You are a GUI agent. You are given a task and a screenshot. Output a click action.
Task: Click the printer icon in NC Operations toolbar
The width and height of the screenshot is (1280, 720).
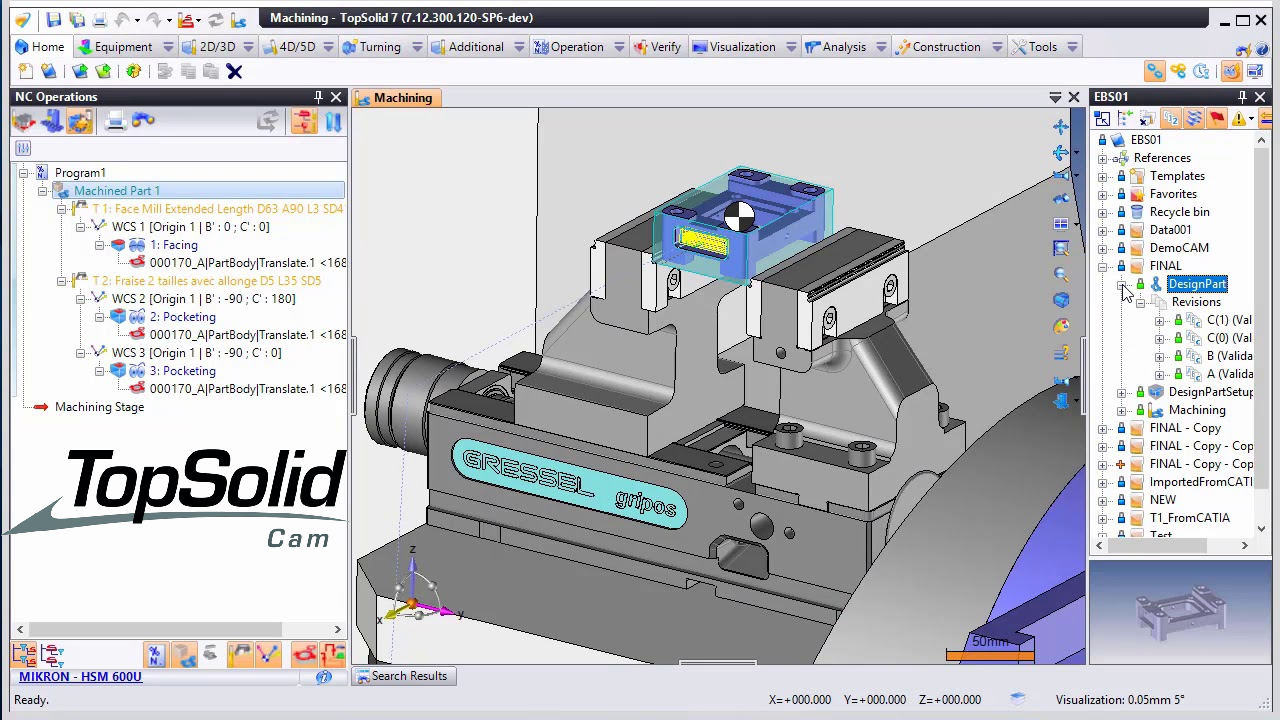(x=115, y=121)
